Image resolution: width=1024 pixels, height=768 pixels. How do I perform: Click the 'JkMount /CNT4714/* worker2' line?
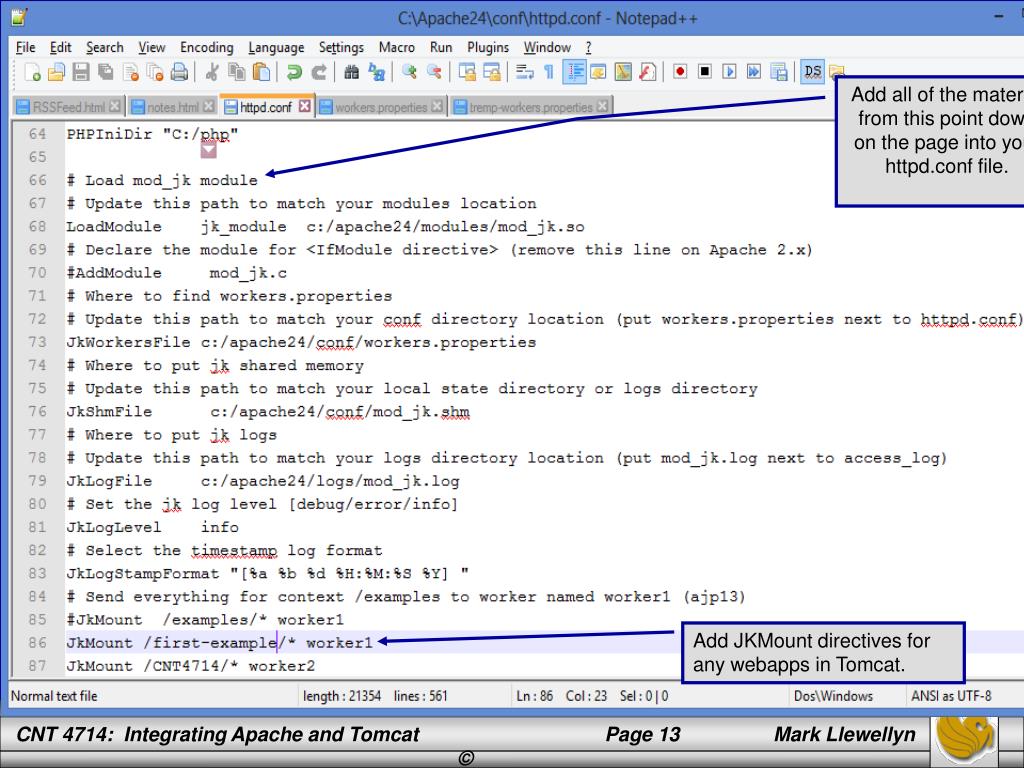tap(191, 666)
